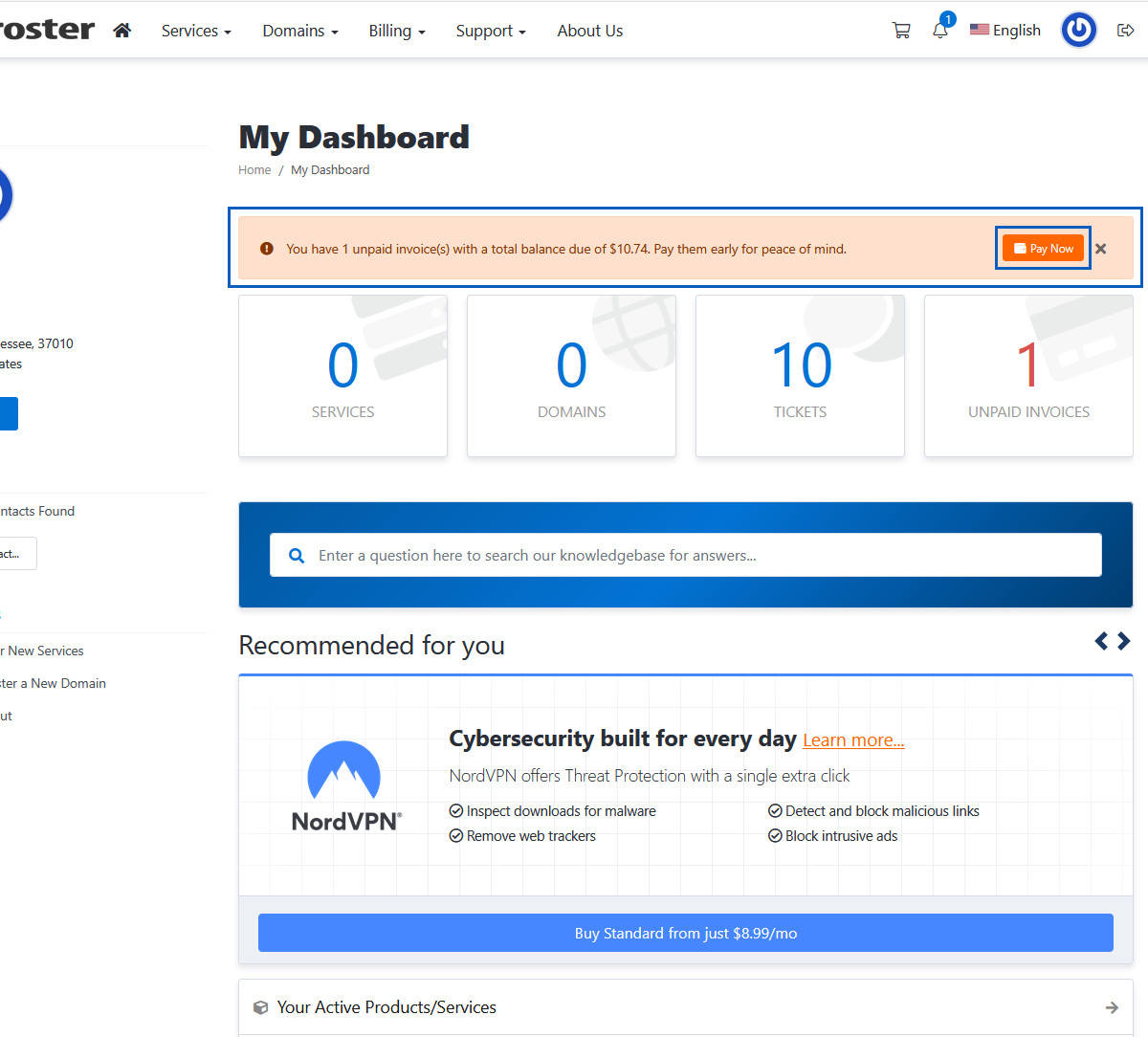Image resolution: width=1148 pixels, height=1037 pixels.
Task: Follow the Learn more link
Action: [853, 740]
